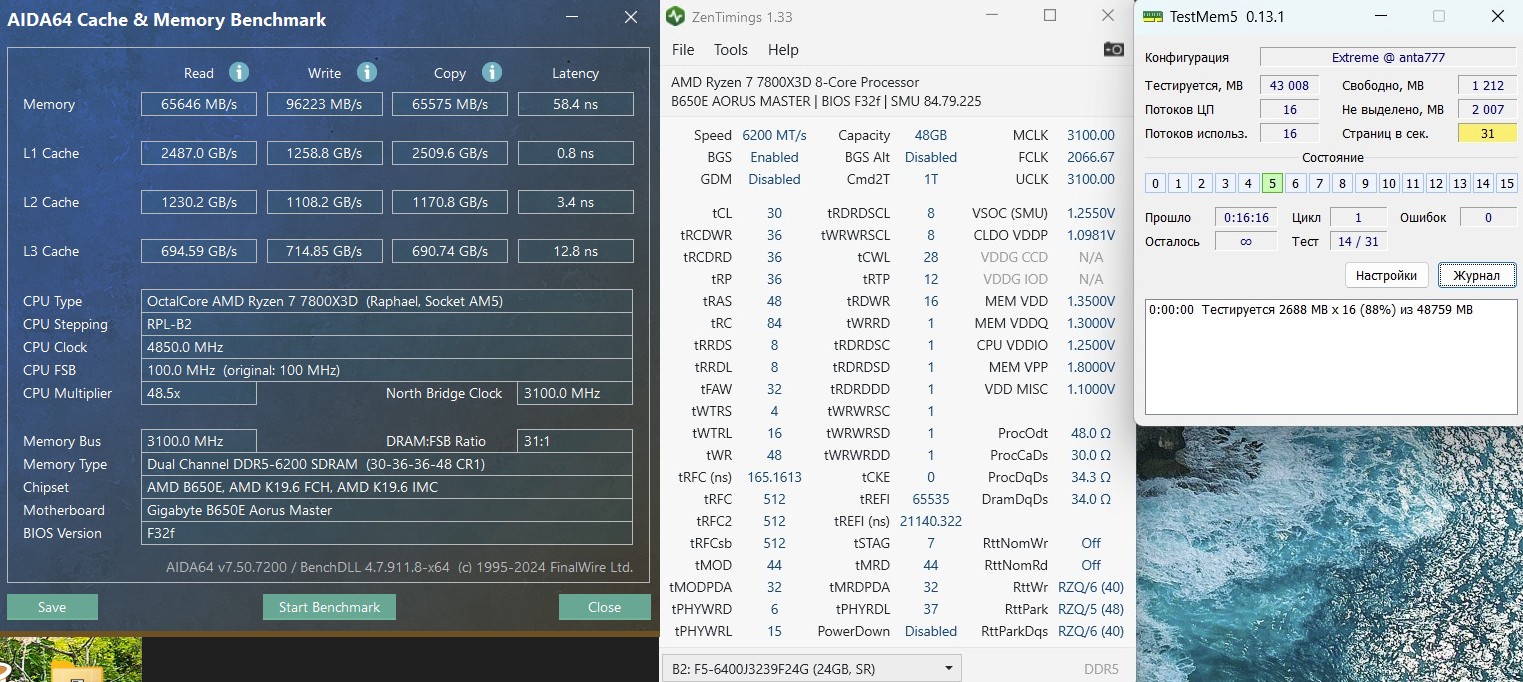Click the CPU Clock field 4850.0 MHz

tap(387, 347)
